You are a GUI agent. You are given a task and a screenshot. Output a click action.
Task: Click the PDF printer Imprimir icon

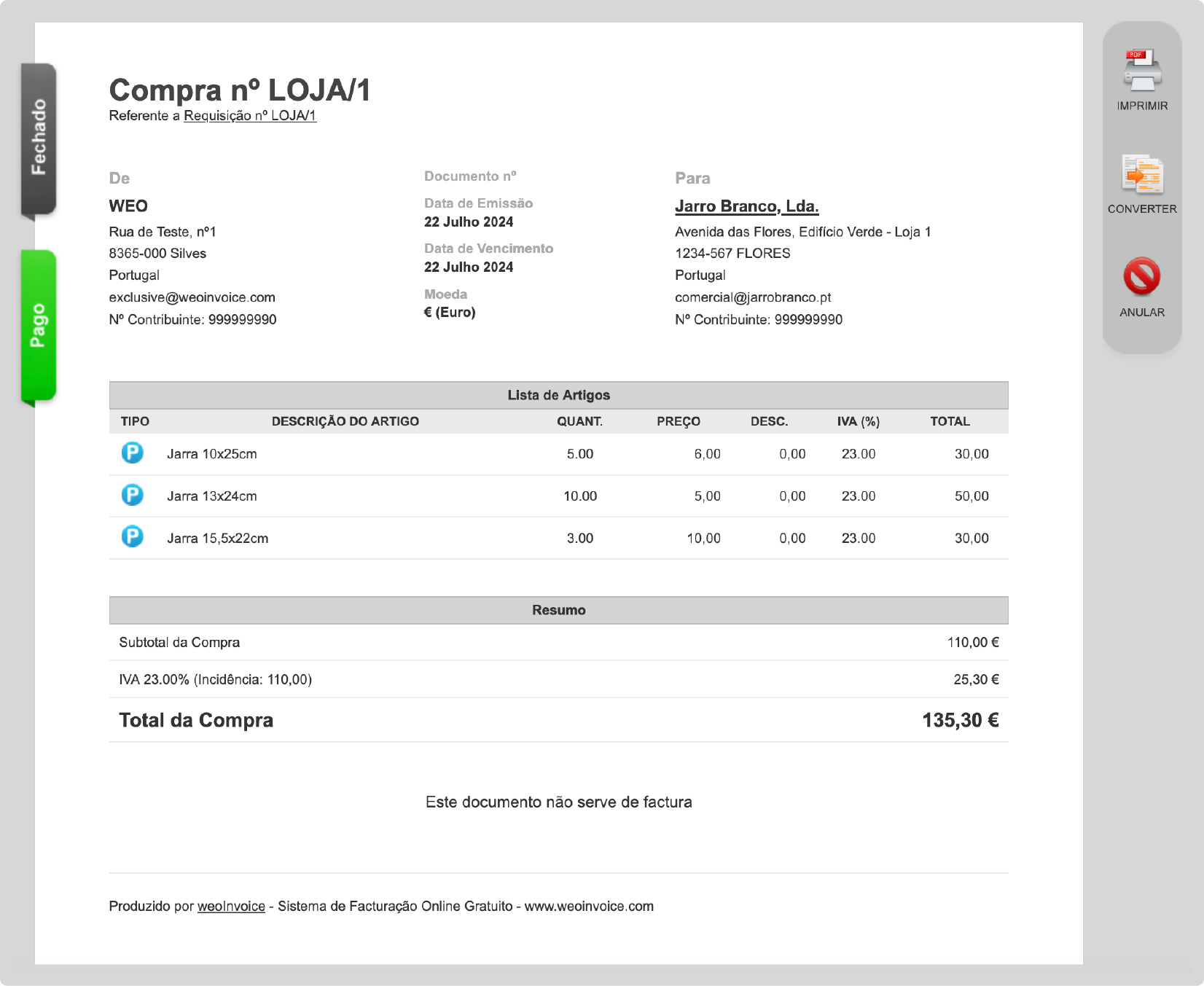1142,70
